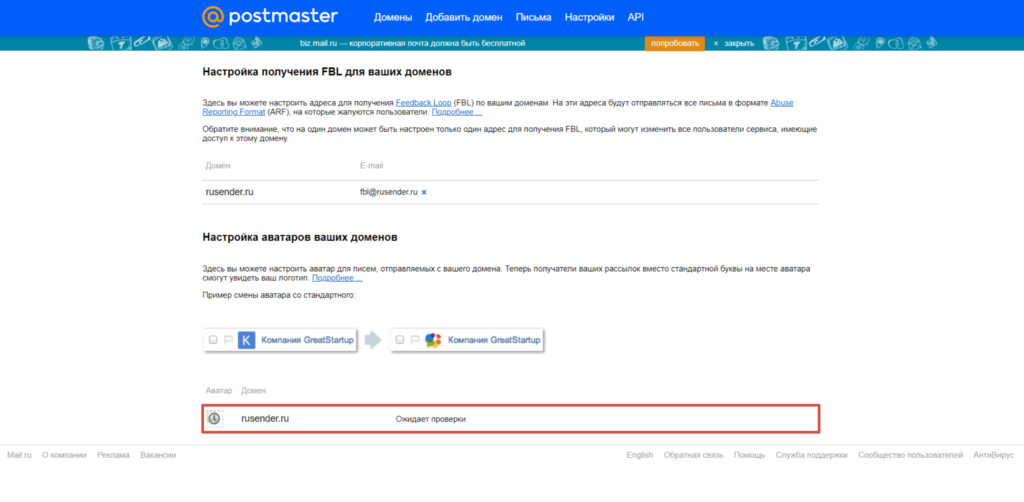This screenshot has height=502, width=1024.
Task: Click the Аватар column header
Action: pos(219,390)
